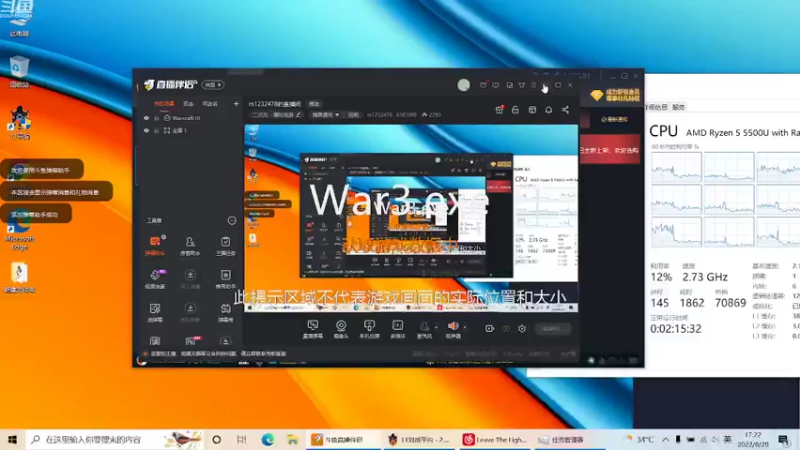
Task: Open the streamer tasks checklist tool icon
Action: [x=225, y=245]
